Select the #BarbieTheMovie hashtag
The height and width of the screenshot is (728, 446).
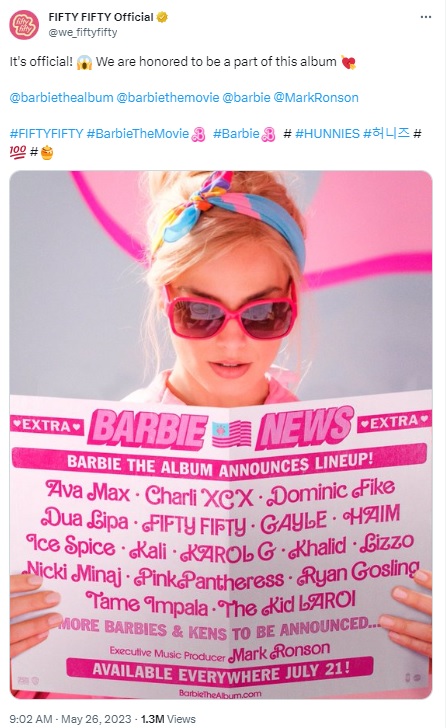138,134
